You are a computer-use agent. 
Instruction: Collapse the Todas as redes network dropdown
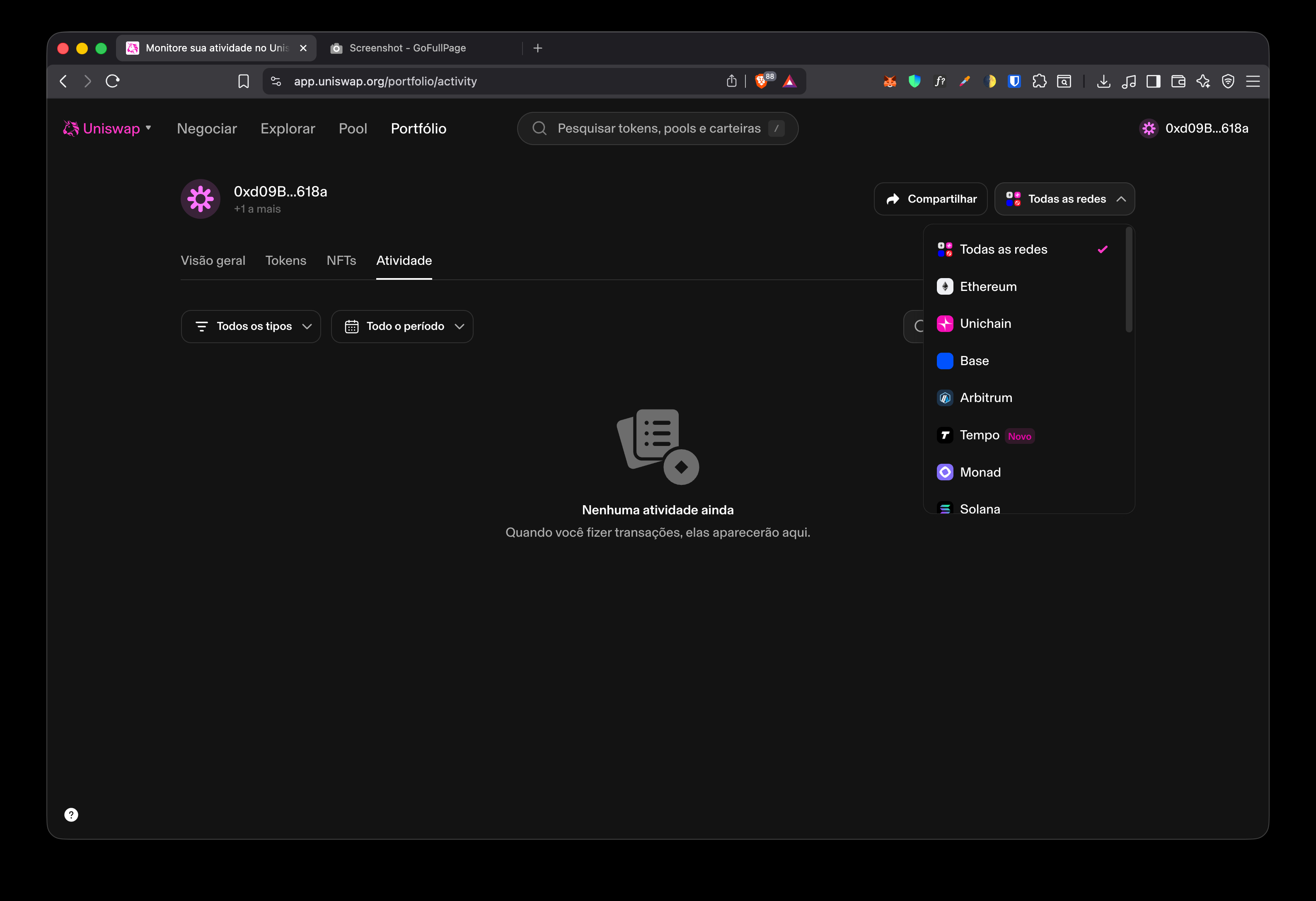pos(1064,199)
